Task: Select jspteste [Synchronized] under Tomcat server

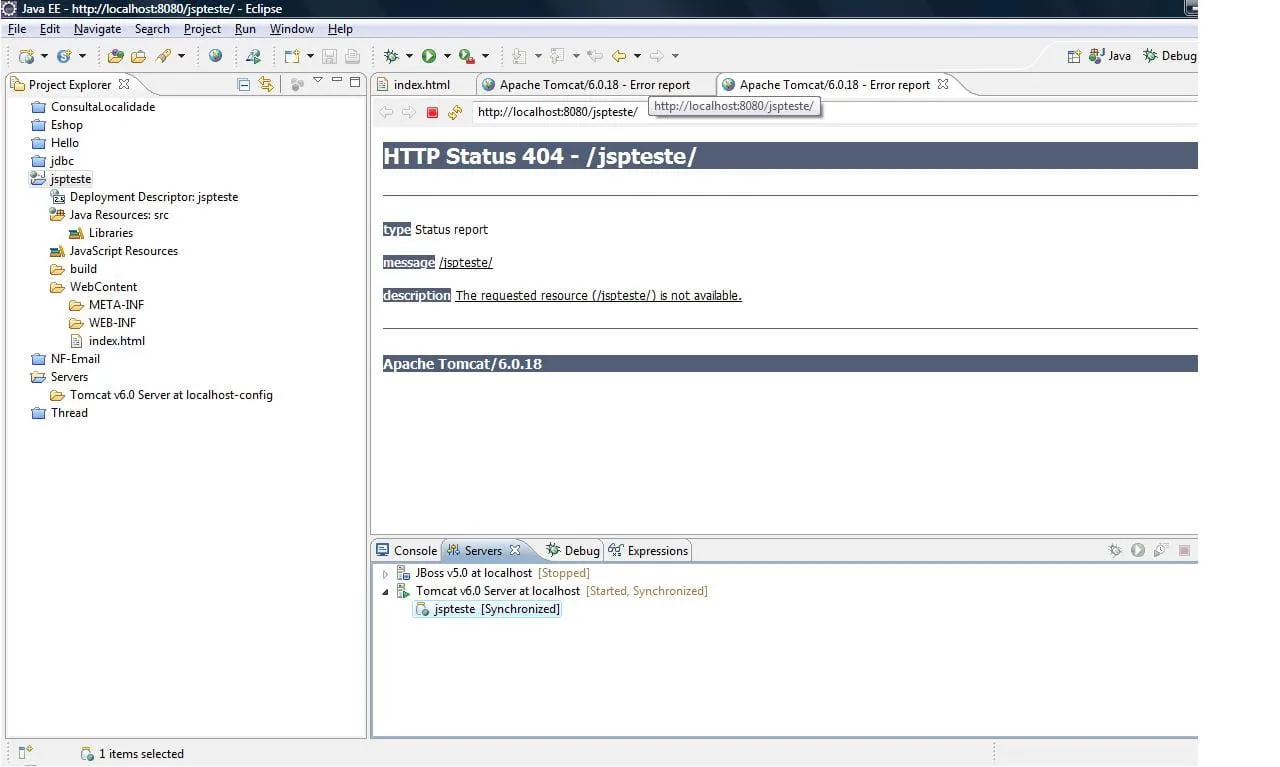Action: [489, 609]
